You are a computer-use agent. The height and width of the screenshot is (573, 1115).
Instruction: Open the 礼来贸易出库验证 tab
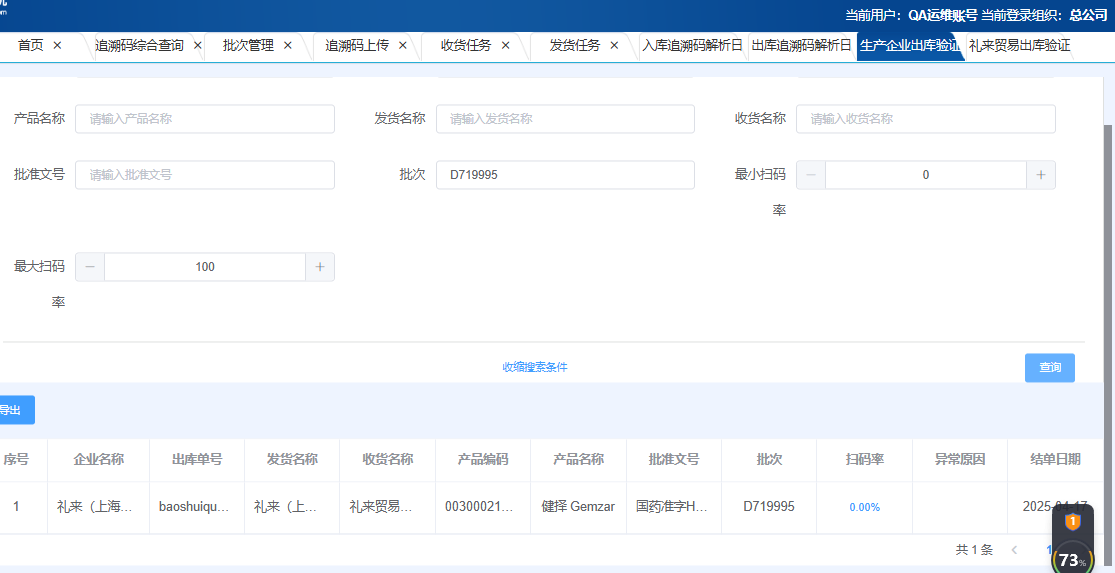pyautogui.click(x=1019, y=45)
